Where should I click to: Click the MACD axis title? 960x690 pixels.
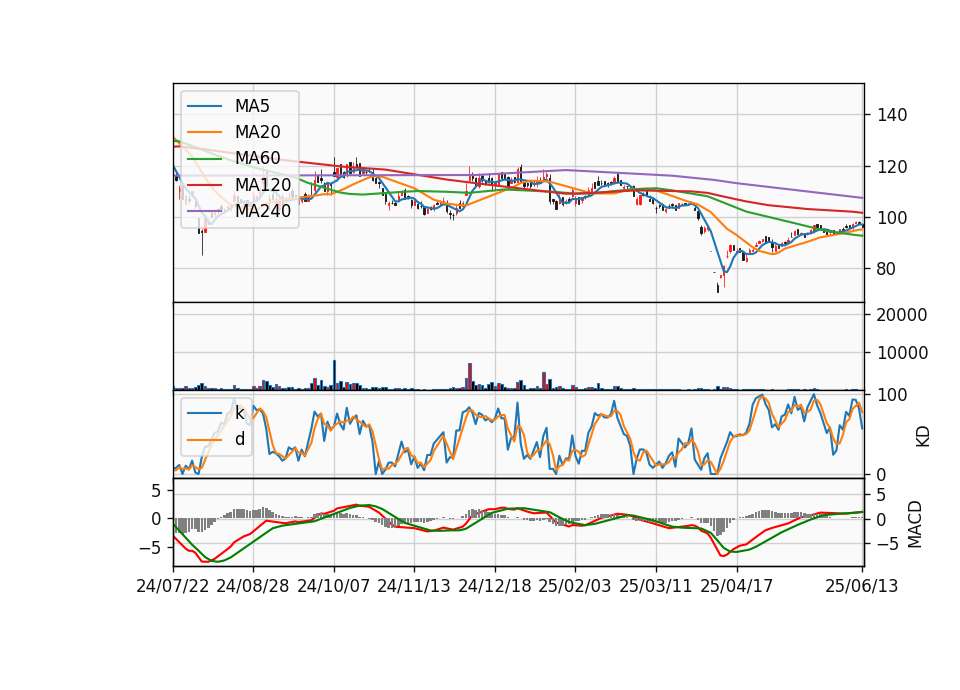915,524
